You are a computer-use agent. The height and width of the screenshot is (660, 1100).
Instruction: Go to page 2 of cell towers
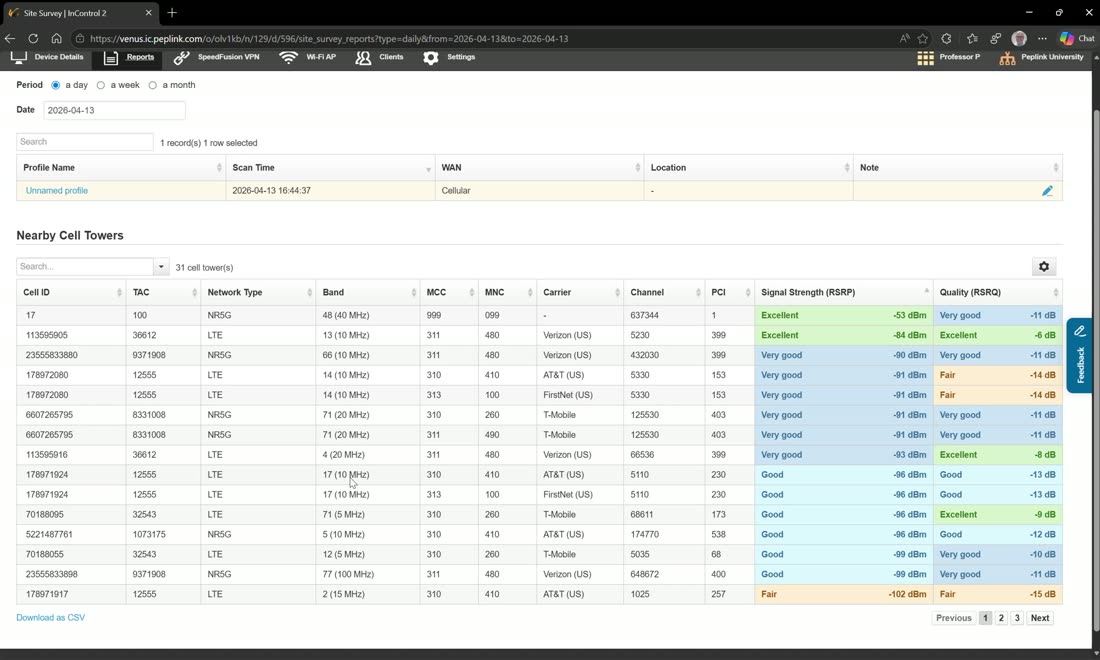click(1001, 618)
